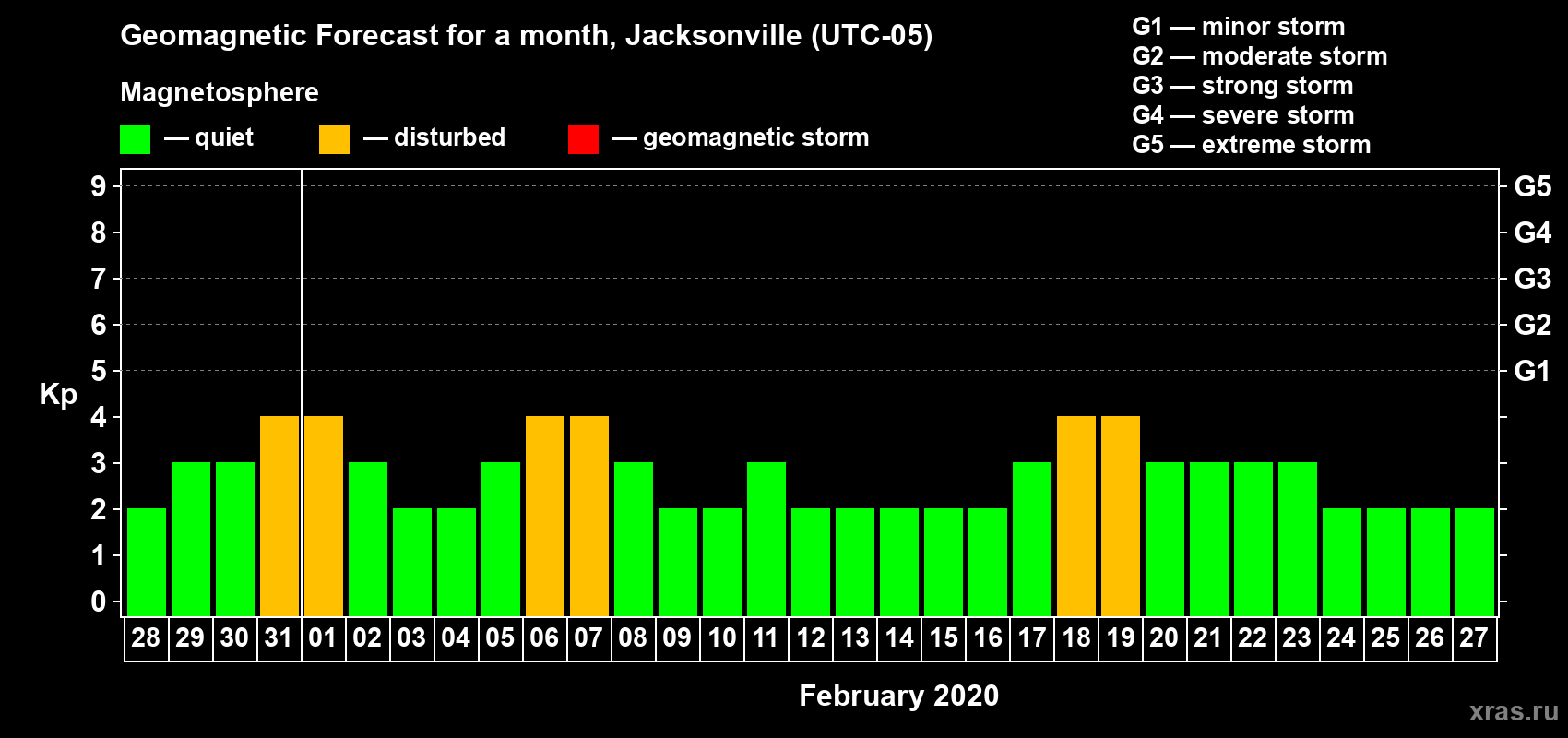Click the orange bar for February 19

[x=1121, y=516]
